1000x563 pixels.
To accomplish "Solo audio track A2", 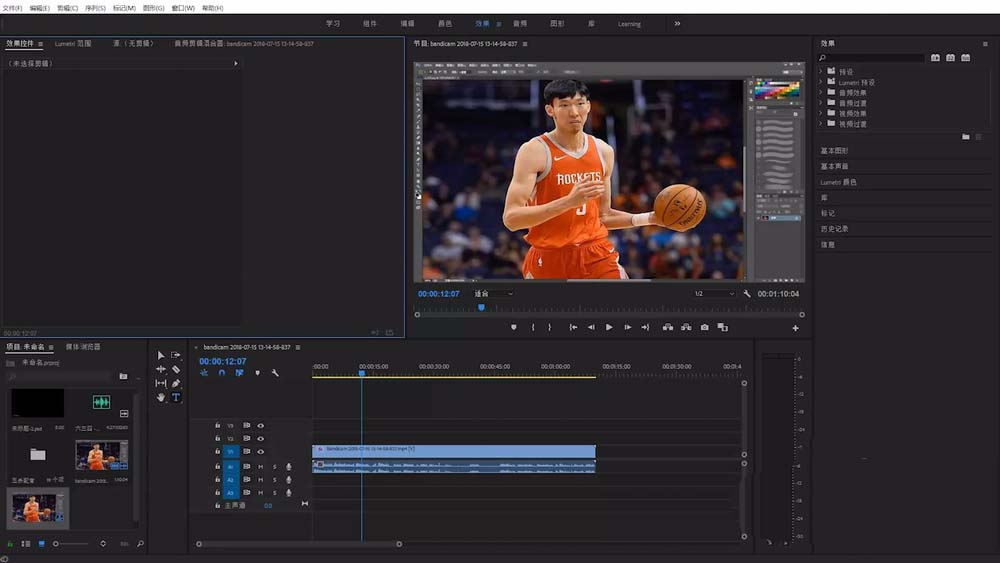I will (x=275, y=480).
